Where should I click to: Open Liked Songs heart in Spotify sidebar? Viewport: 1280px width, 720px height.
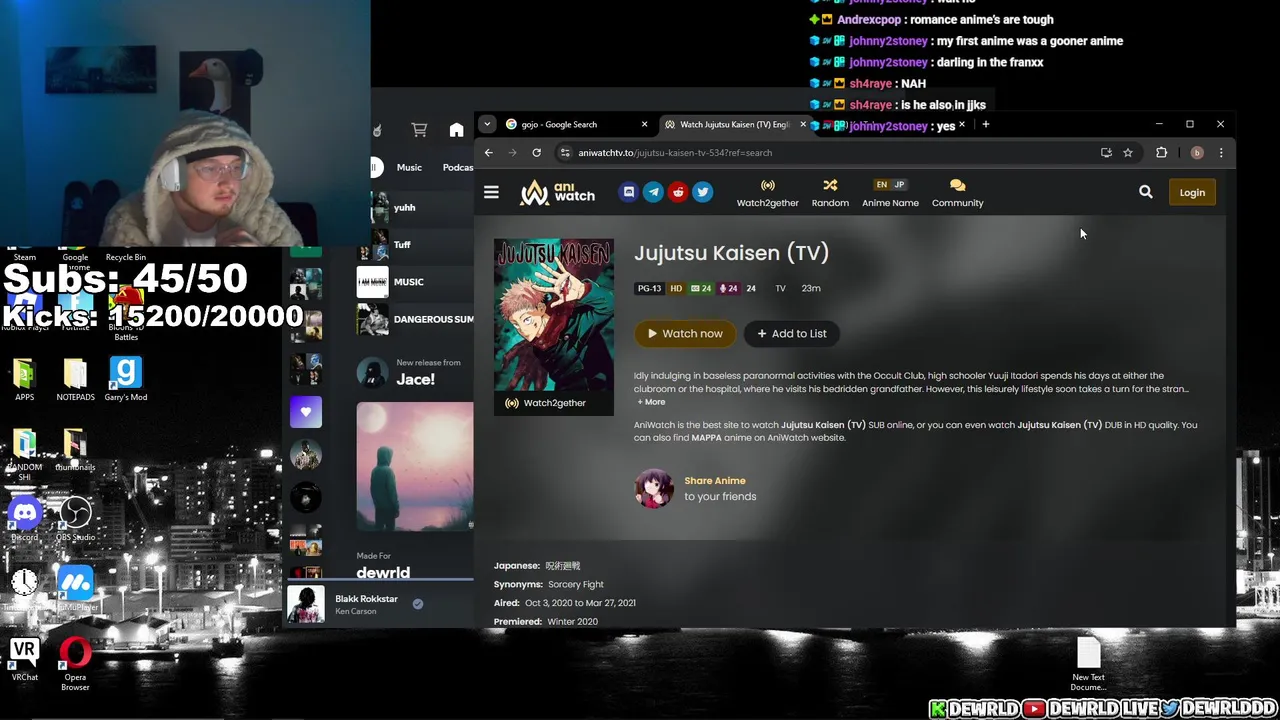coord(306,412)
